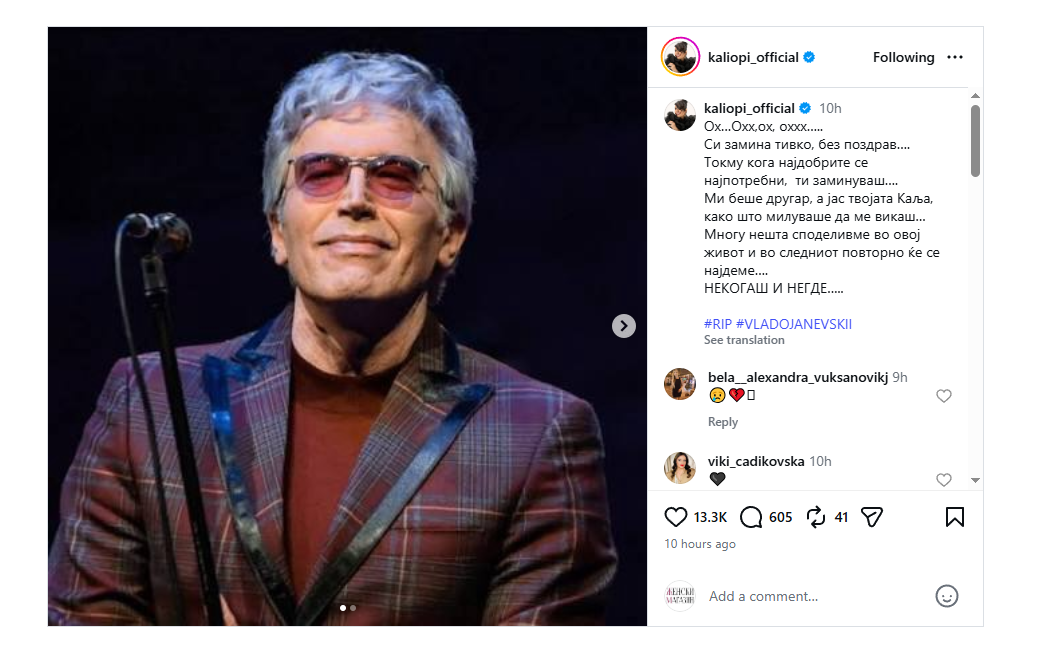Open the #VLADOJANEVSKII hashtag
This screenshot has height=663, width=1037.
coord(794,324)
